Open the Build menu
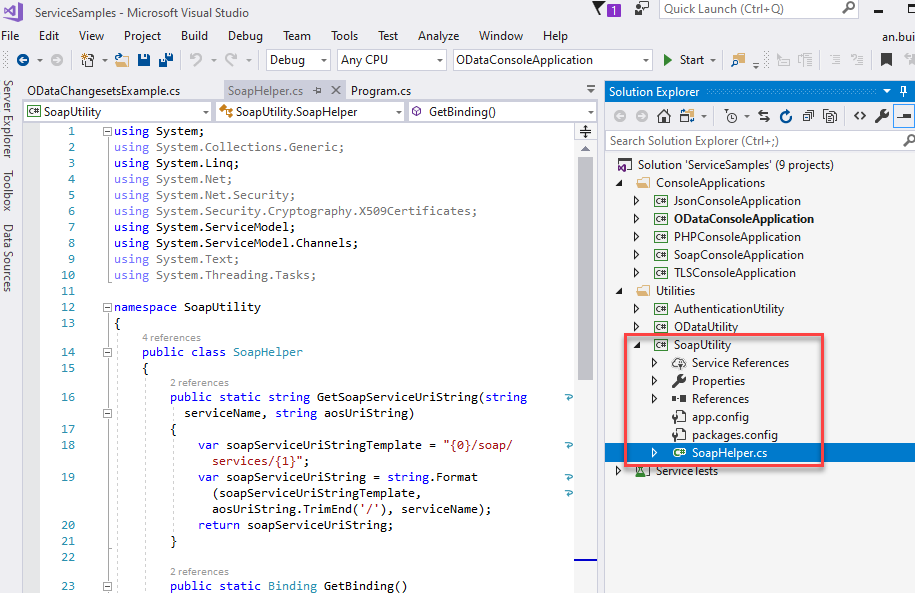 click(x=194, y=36)
